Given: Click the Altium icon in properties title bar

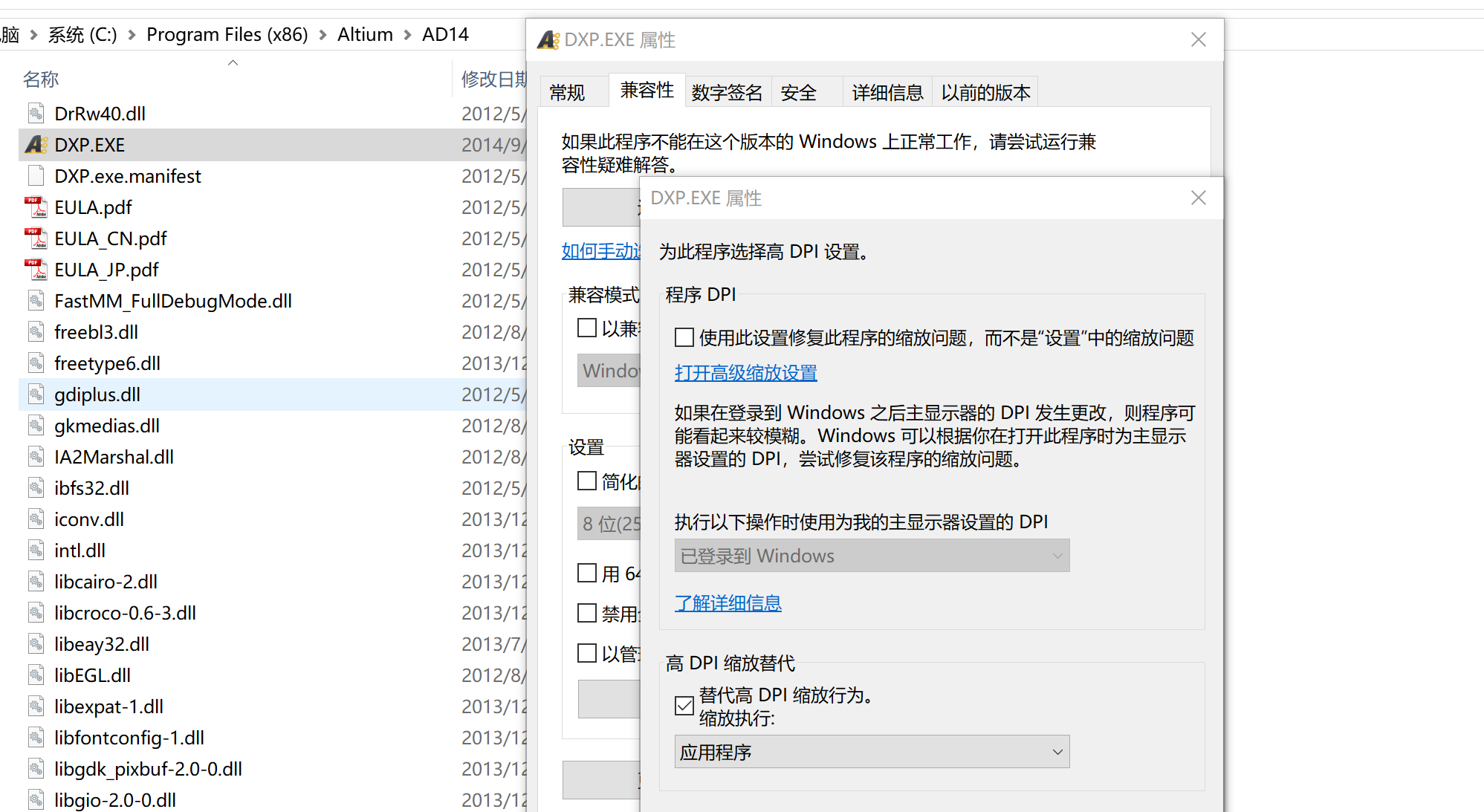Looking at the screenshot, I should coord(548,40).
